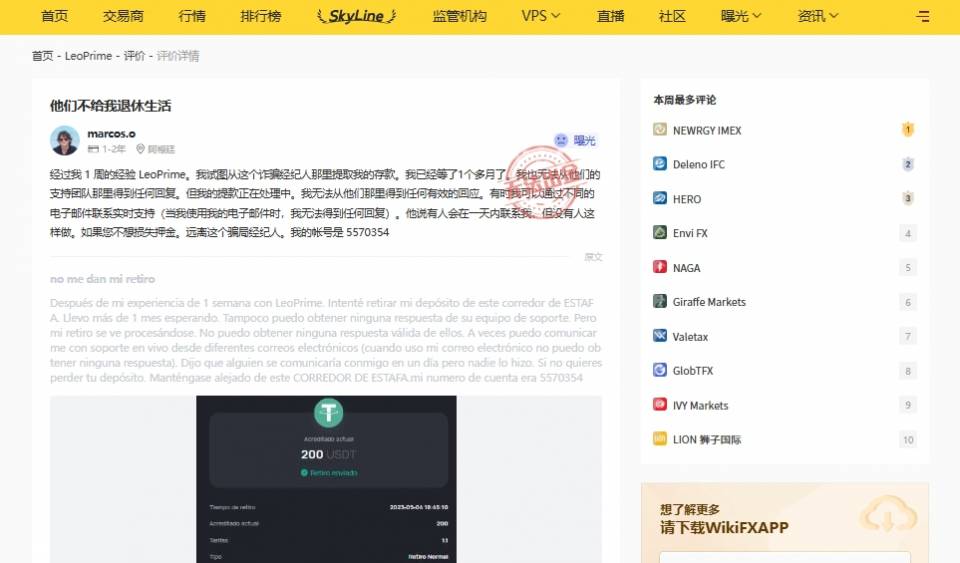Screen dimensions: 960x563
Task: Expand the 曝光 dropdown in the navigation bar
Action: (x=741, y=17)
